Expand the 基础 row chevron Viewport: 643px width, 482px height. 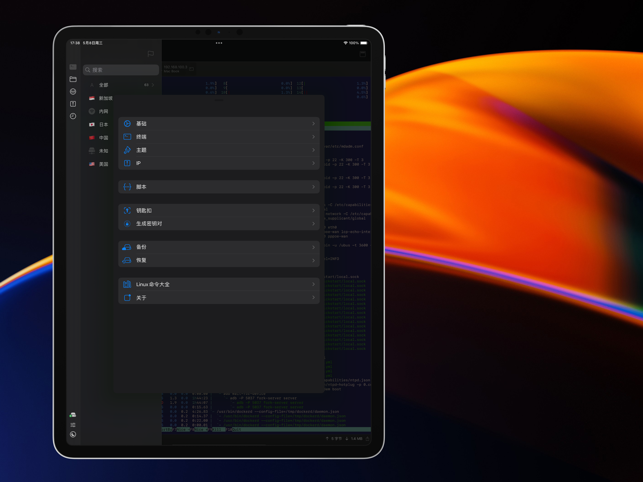click(313, 123)
